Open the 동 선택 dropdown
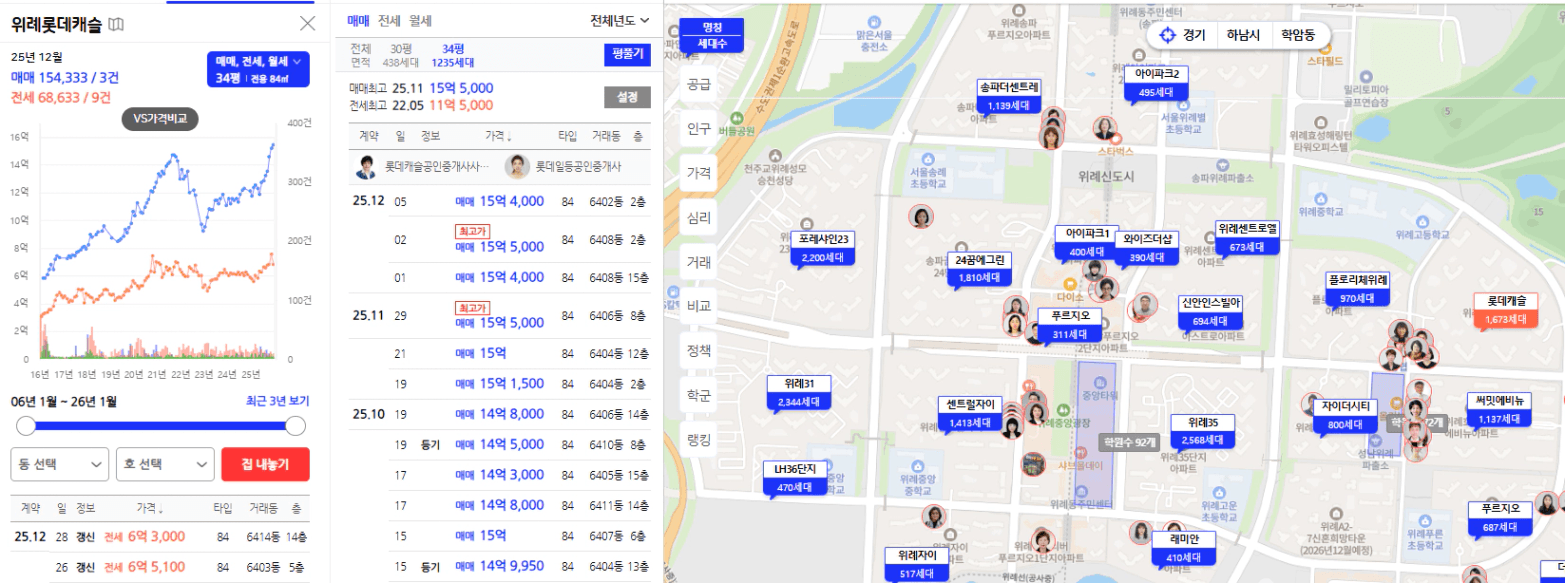The width and height of the screenshot is (1565, 583). click(59, 464)
